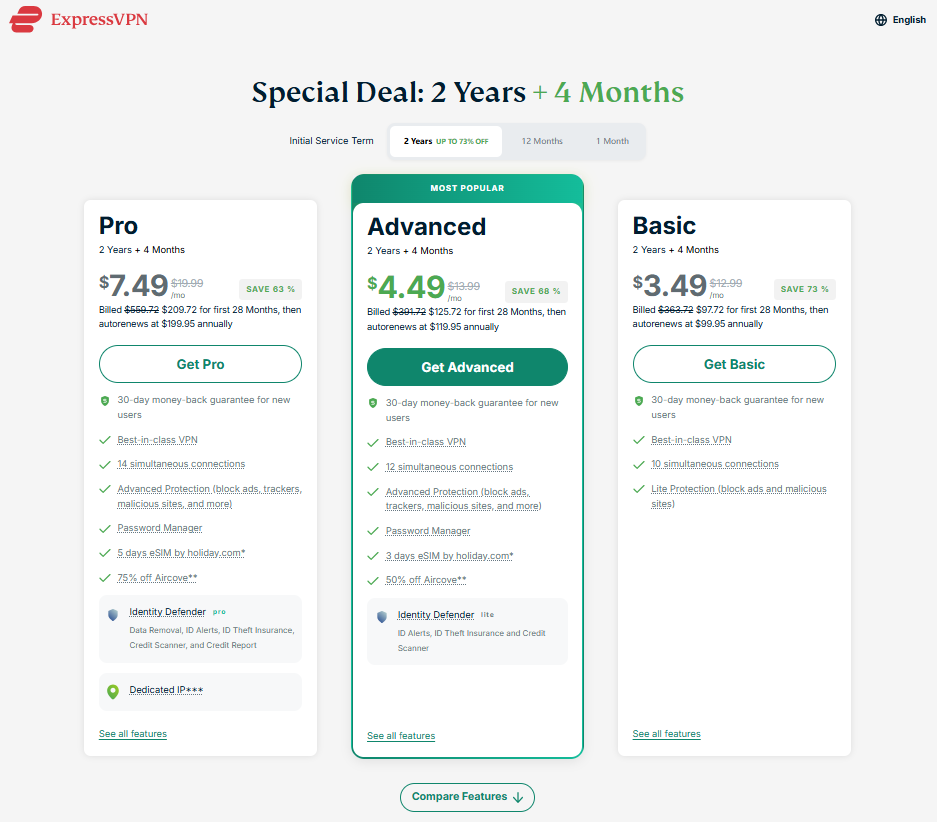Click 75% off Aircove feature link

pyautogui.click(x=157, y=577)
